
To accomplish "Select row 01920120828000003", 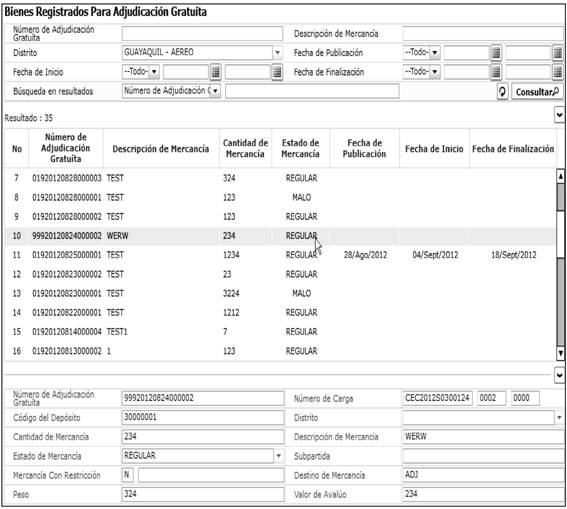I will pos(280,178).
